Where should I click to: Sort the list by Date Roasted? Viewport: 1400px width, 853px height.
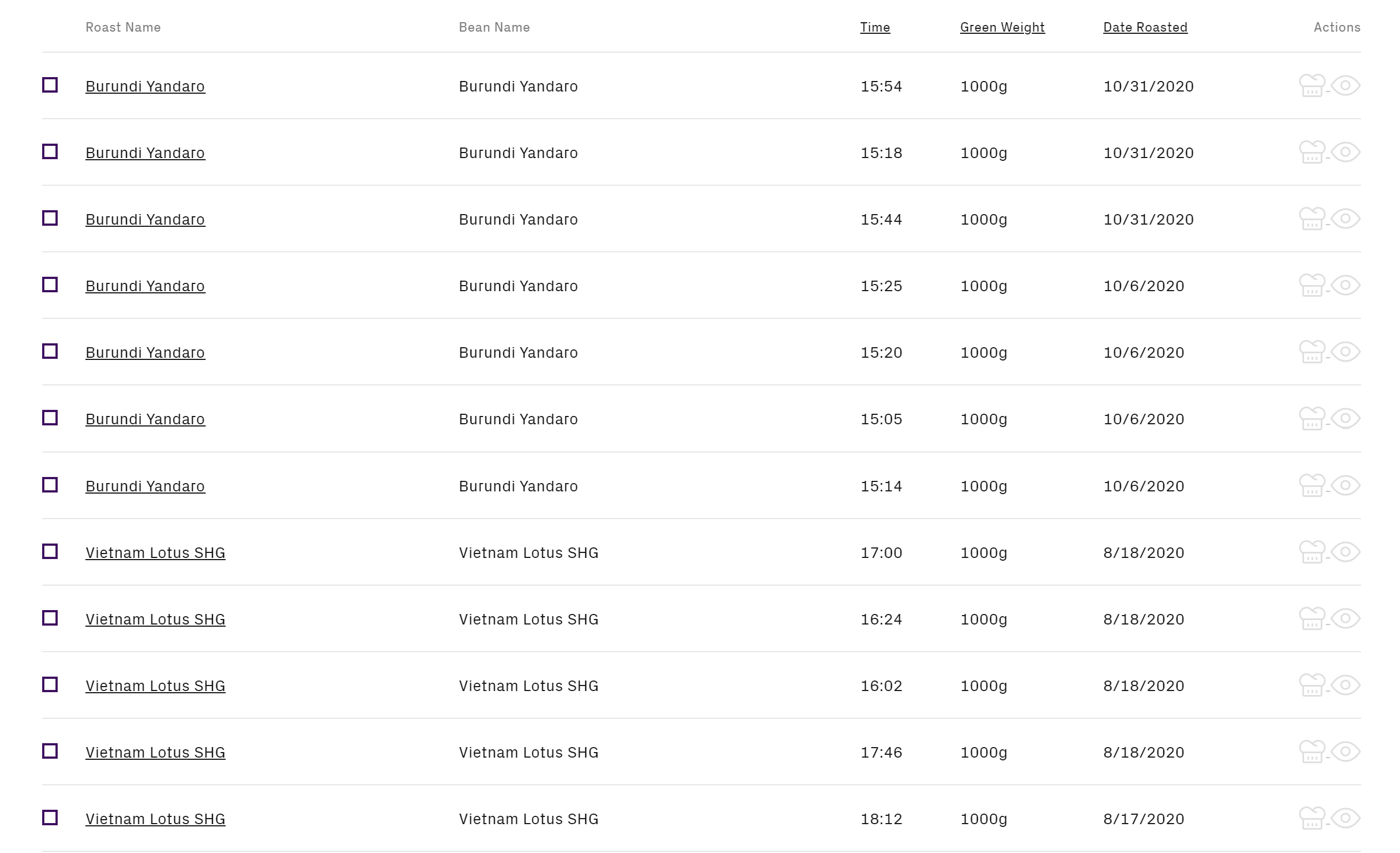tap(1145, 27)
